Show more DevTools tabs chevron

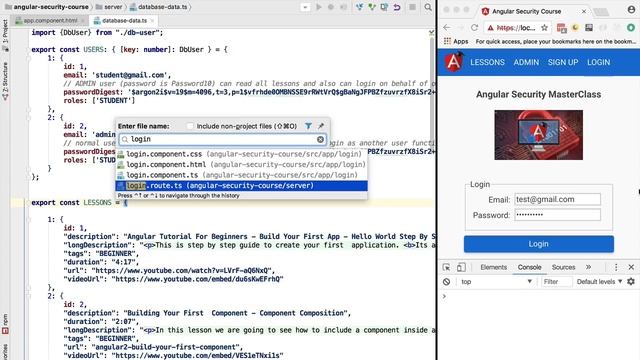click(588, 267)
